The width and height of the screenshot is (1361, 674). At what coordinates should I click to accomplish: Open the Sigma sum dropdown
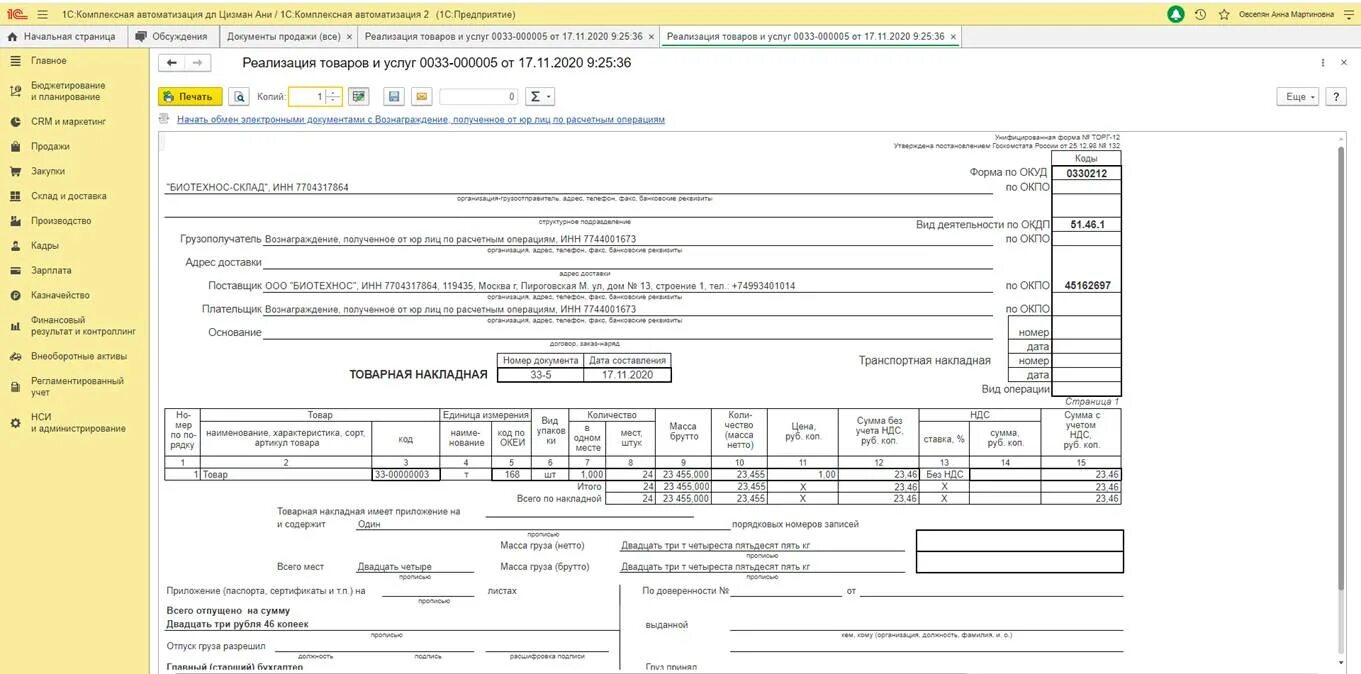pos(540,97)
